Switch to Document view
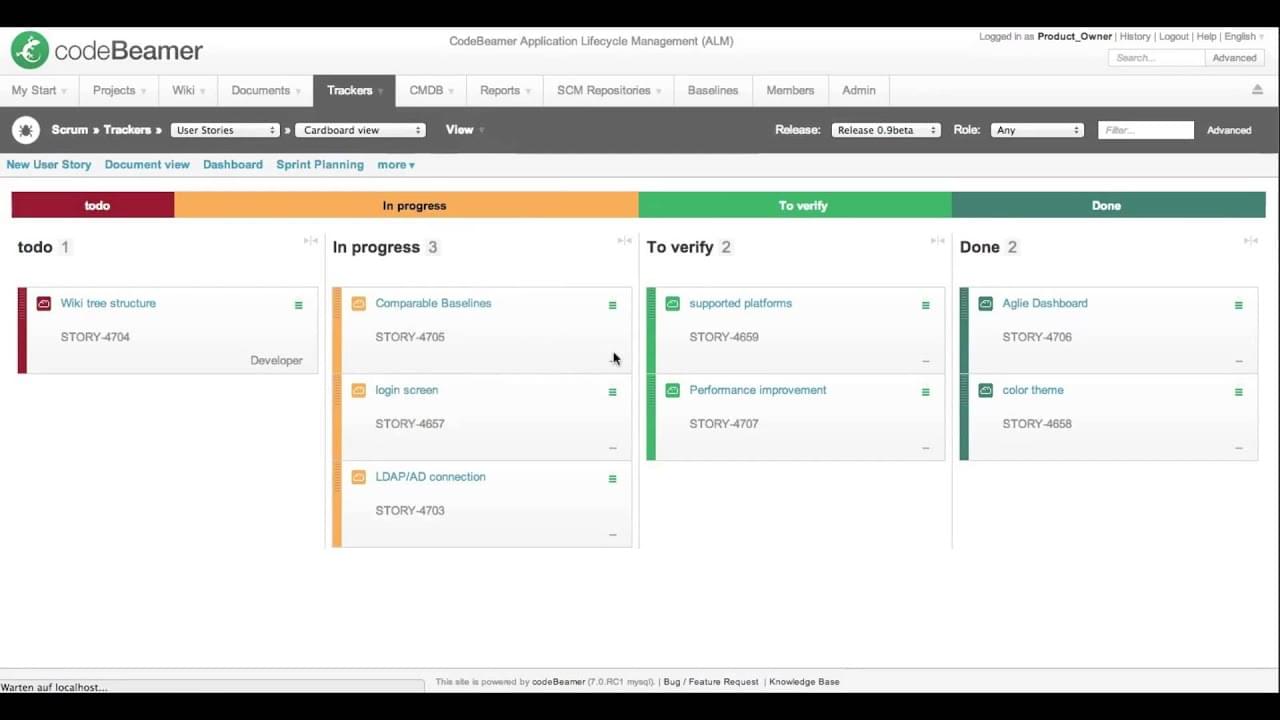Image resolution: width=1280 pixels, height=720 pixels. pyautogui.click(x=147, y=165)
